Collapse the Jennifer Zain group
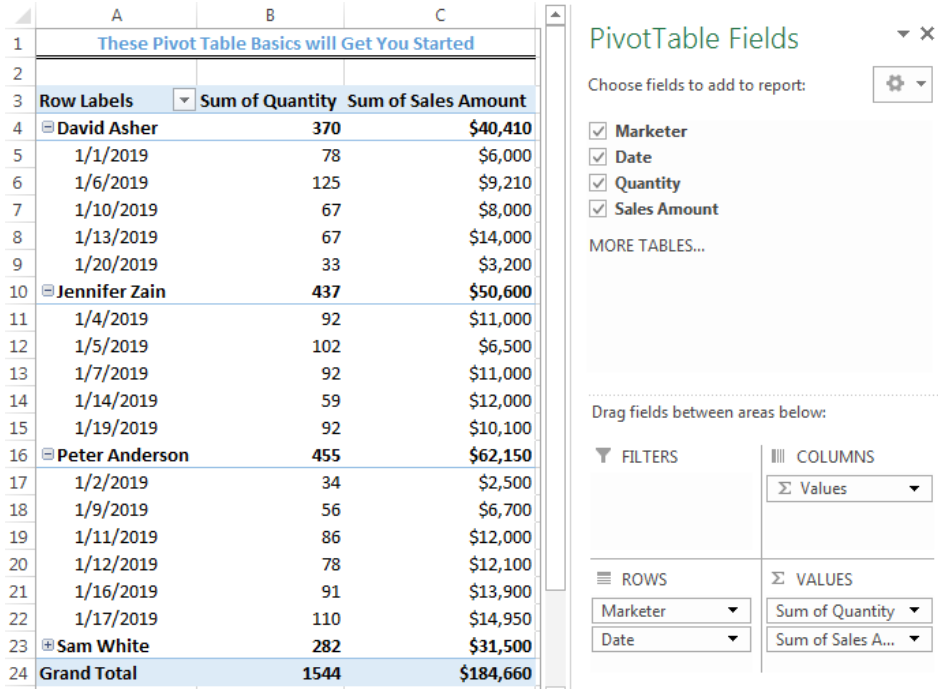The width and height of the screenshot is (938, 698). [47, 290]
